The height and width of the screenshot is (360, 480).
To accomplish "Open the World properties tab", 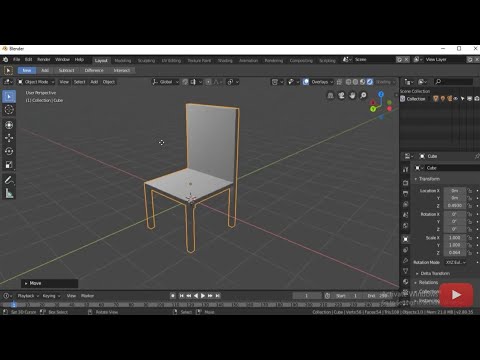I will (406, 226).
